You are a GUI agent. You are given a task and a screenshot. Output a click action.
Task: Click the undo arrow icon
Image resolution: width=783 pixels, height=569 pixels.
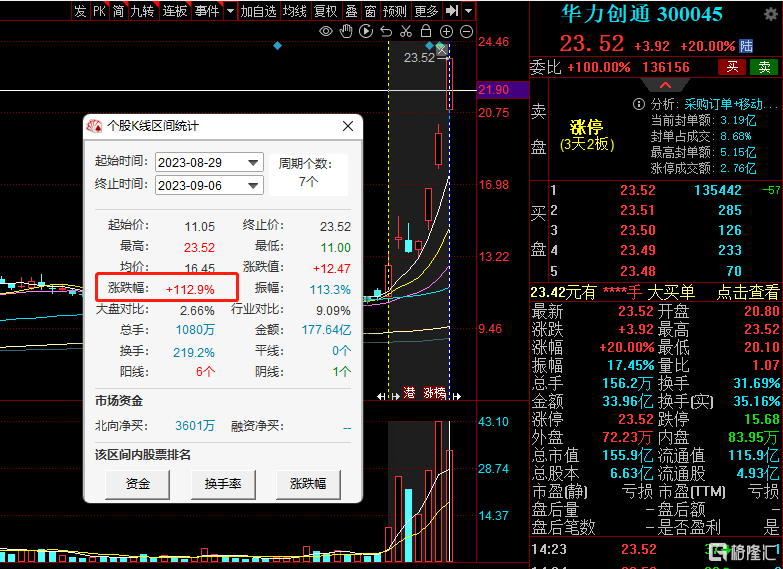(386, 31)
